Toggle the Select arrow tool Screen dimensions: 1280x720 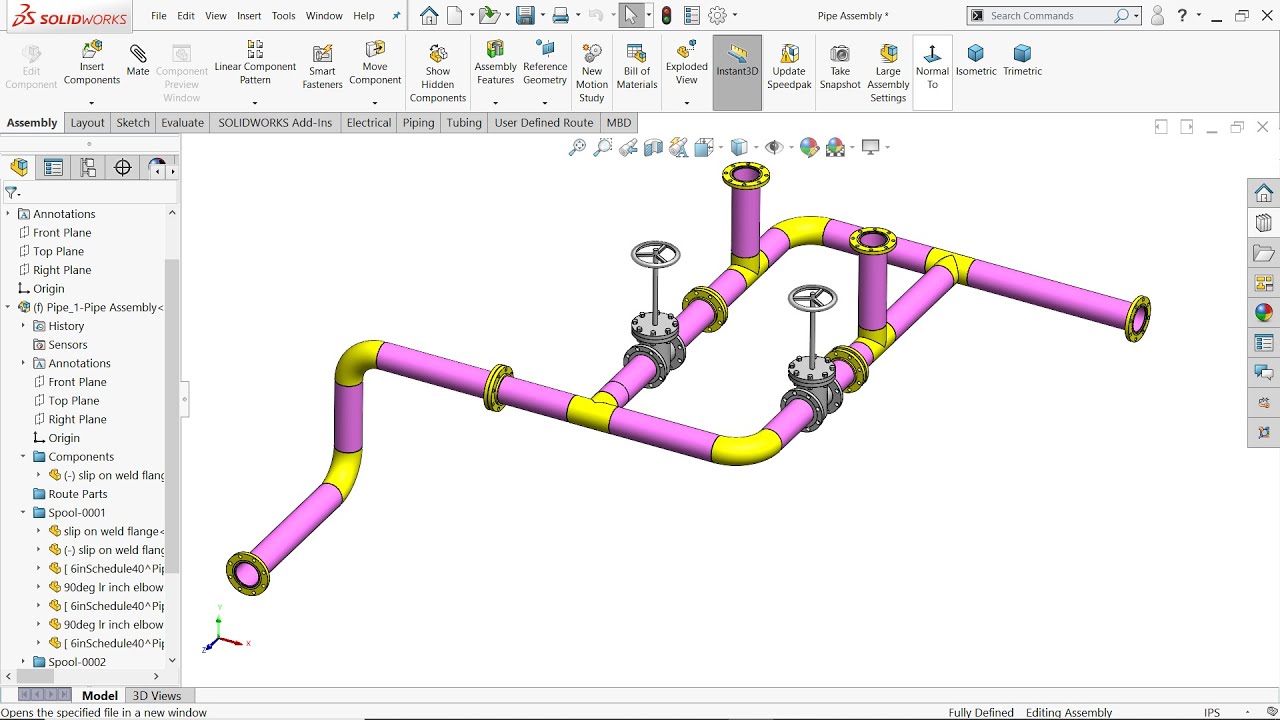[x=631, y=15]
